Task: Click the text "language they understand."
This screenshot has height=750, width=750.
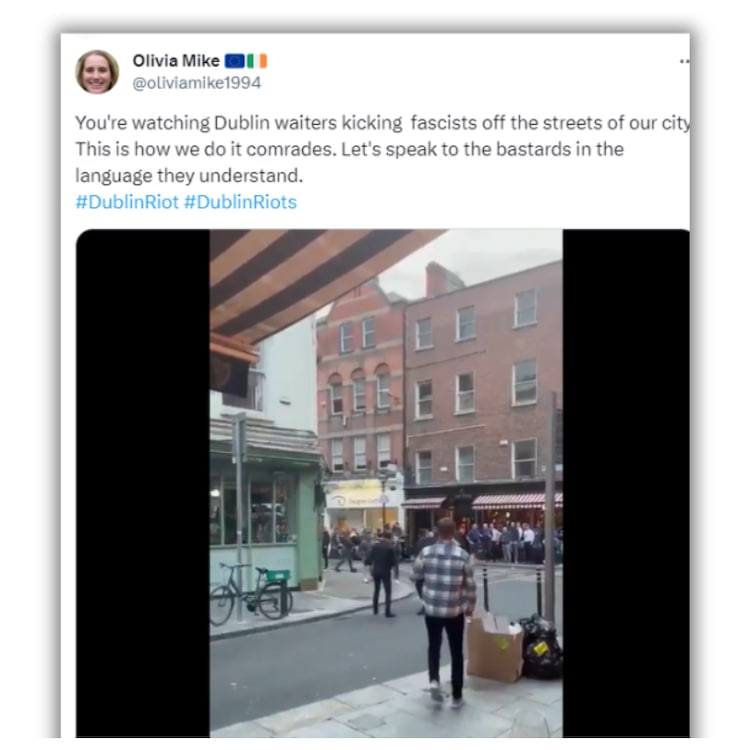Action: pos(189,176)
